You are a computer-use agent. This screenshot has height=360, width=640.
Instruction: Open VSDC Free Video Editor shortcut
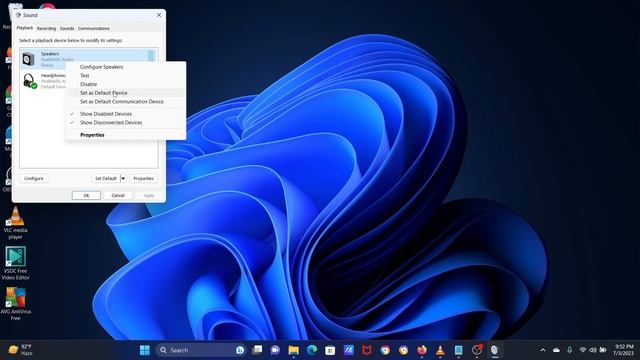[x=16, y=263]
